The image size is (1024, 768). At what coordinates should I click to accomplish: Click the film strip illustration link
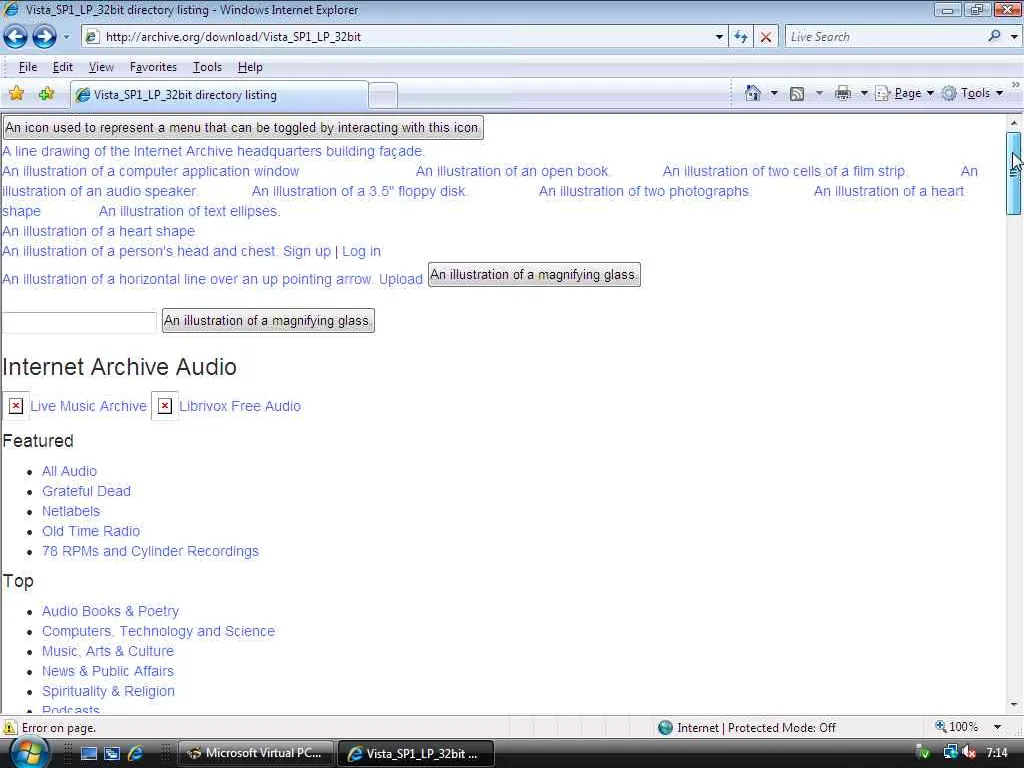785,171
